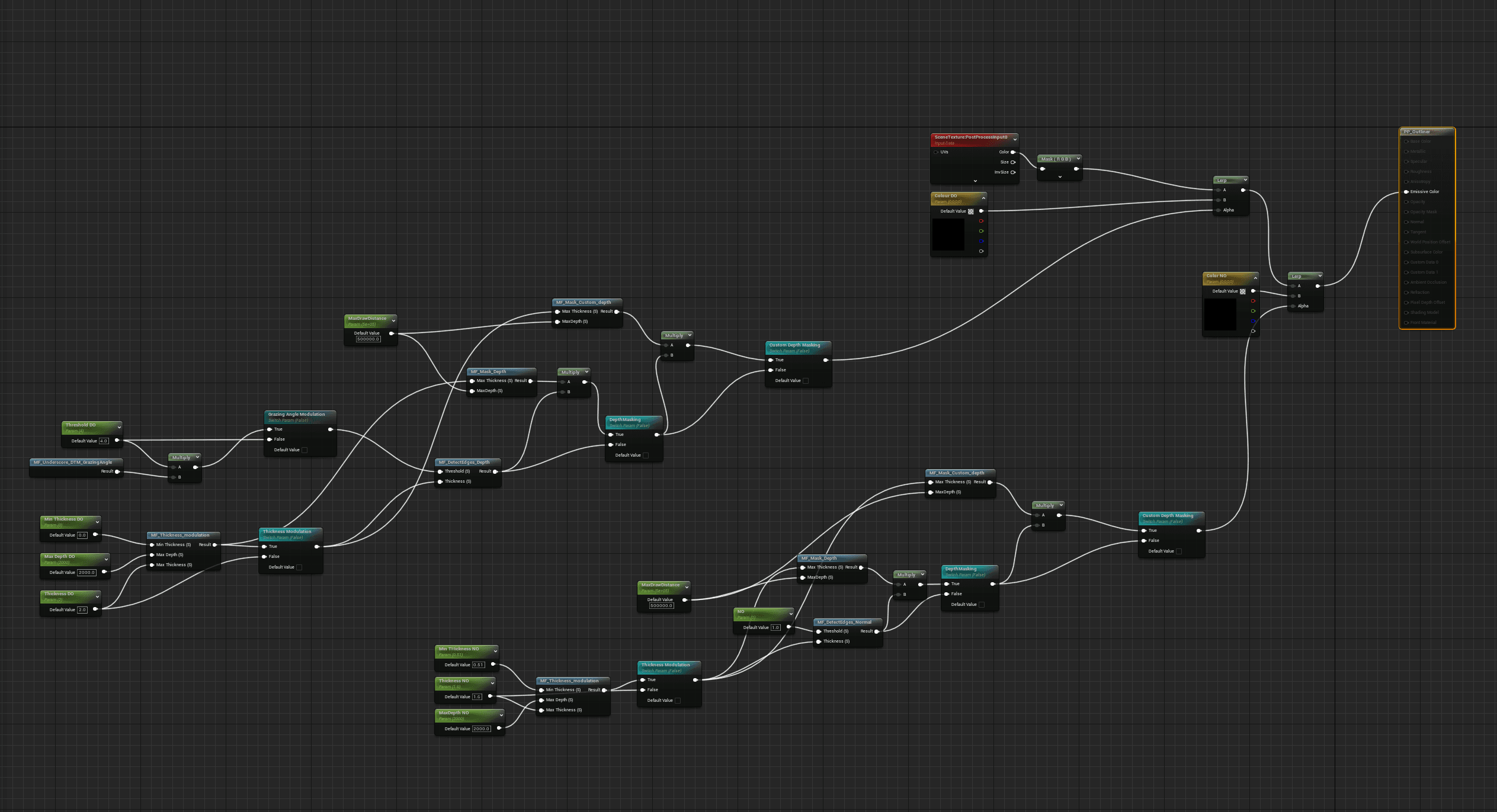Collapse the Colour DO node preview

click(x=983, y=198)
